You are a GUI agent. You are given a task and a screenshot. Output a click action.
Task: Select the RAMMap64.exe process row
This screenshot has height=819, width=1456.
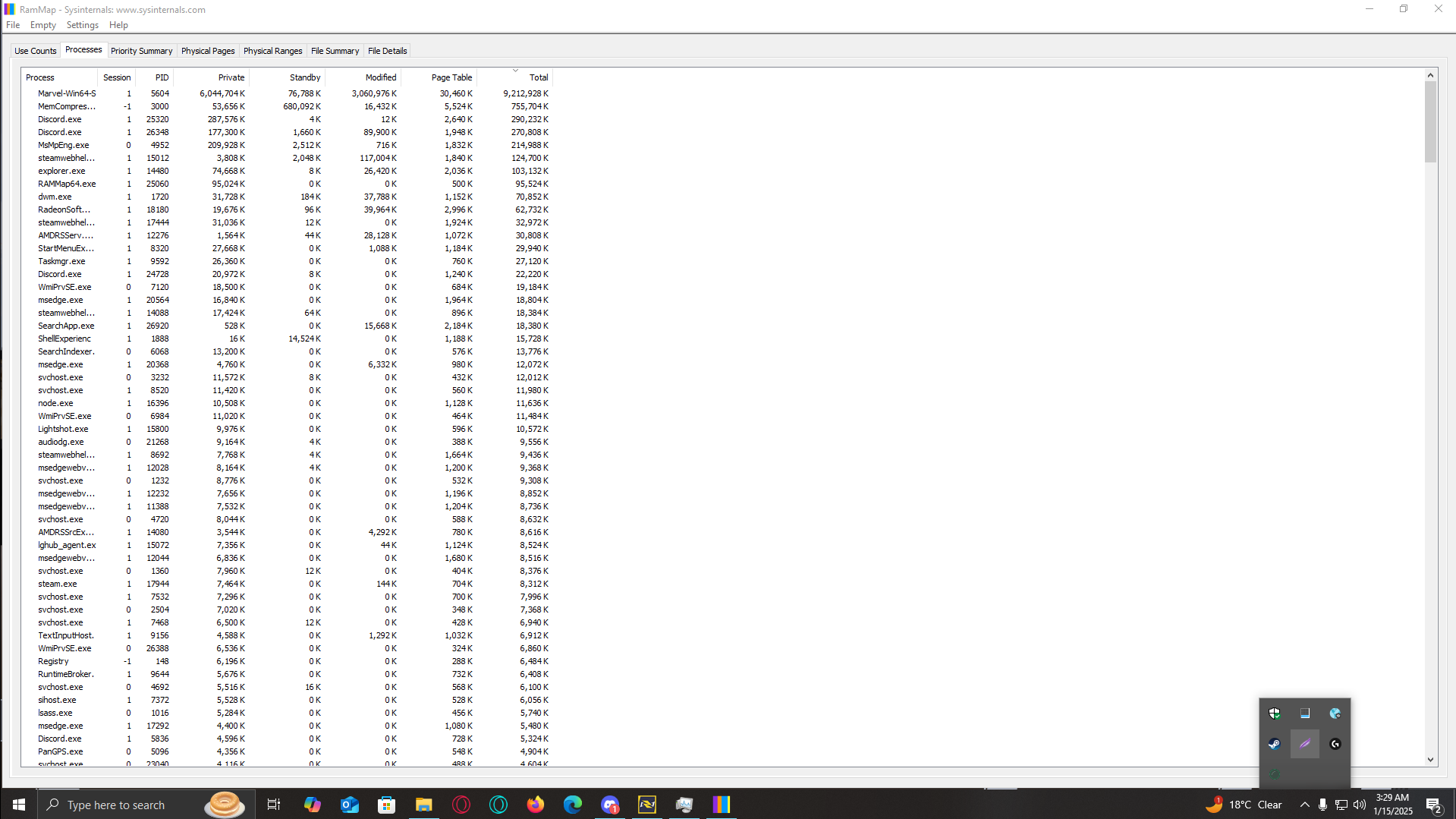click(288, 184)
